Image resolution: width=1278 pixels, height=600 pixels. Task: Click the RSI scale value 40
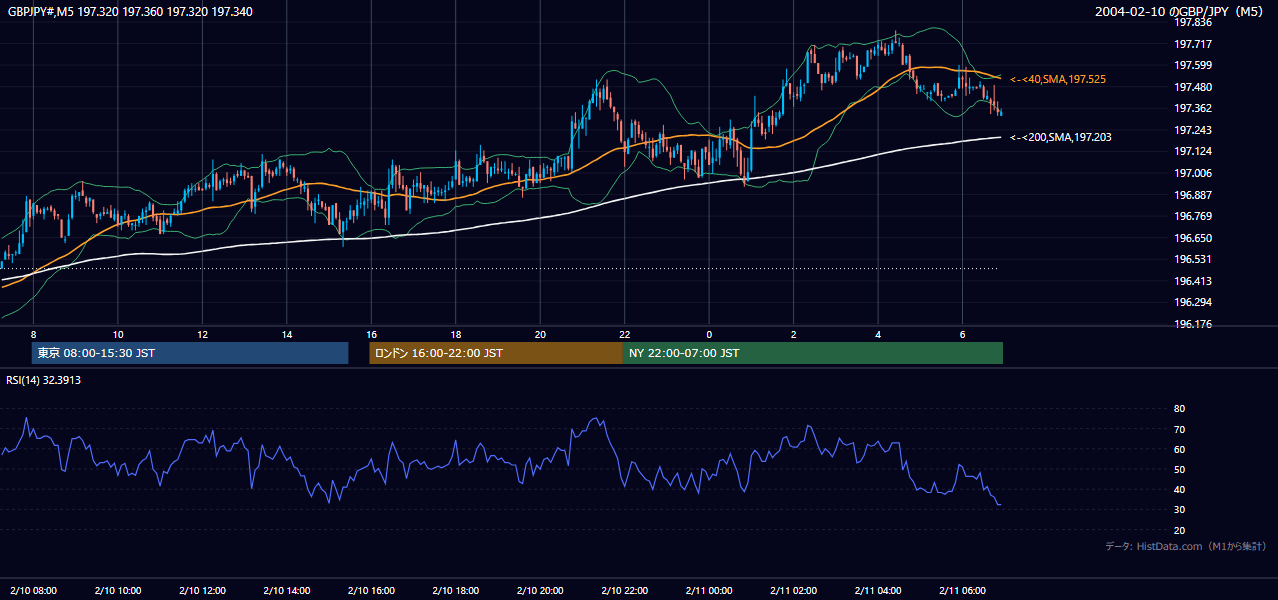(1179, 489)
